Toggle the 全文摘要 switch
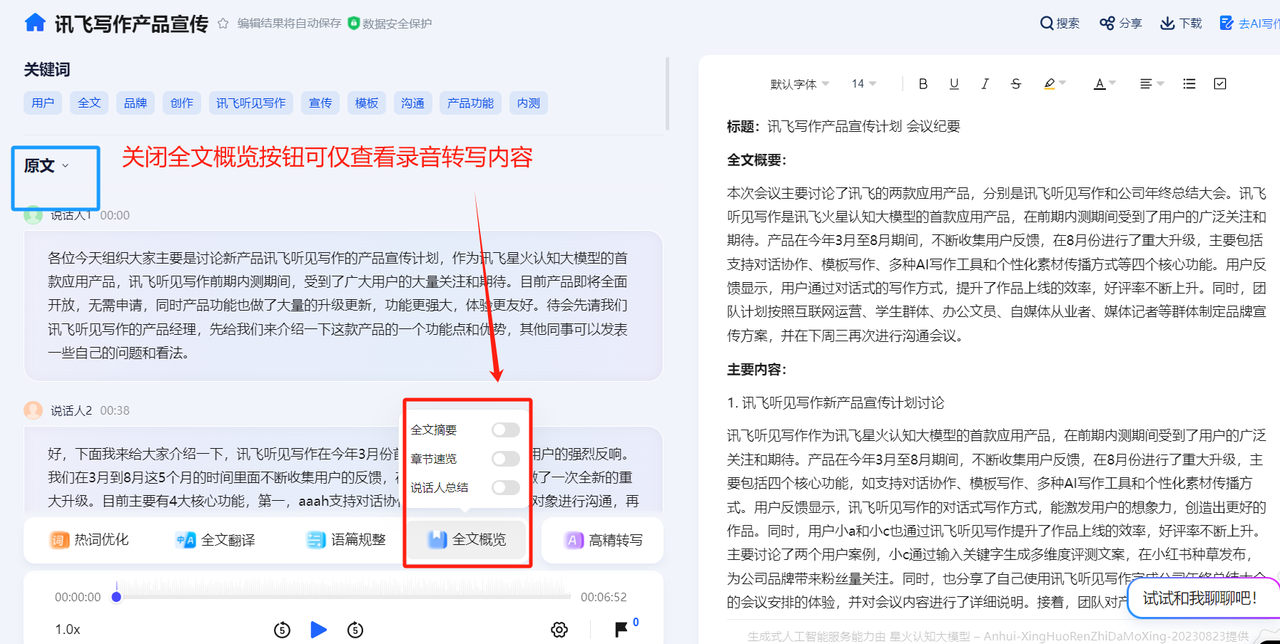The width and height of the screenshot is (1280, 644). [x=505, y=430]
